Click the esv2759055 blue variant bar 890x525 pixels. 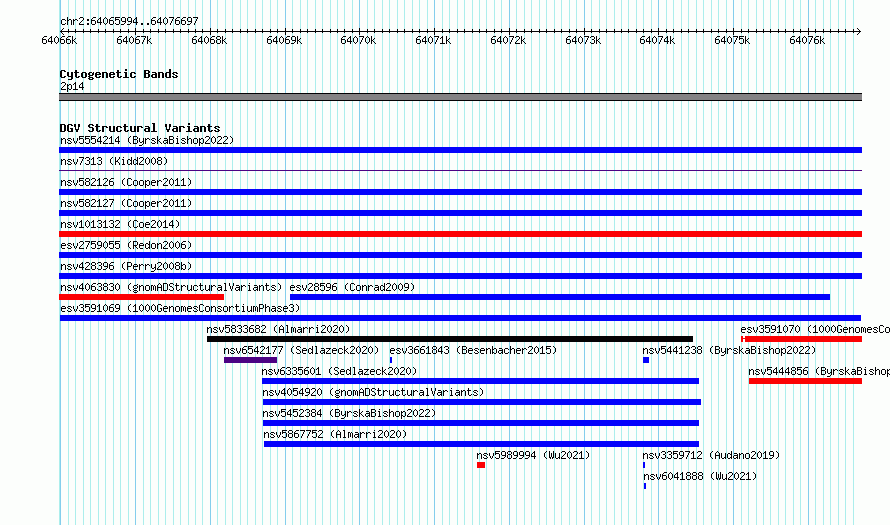[460, 255]
